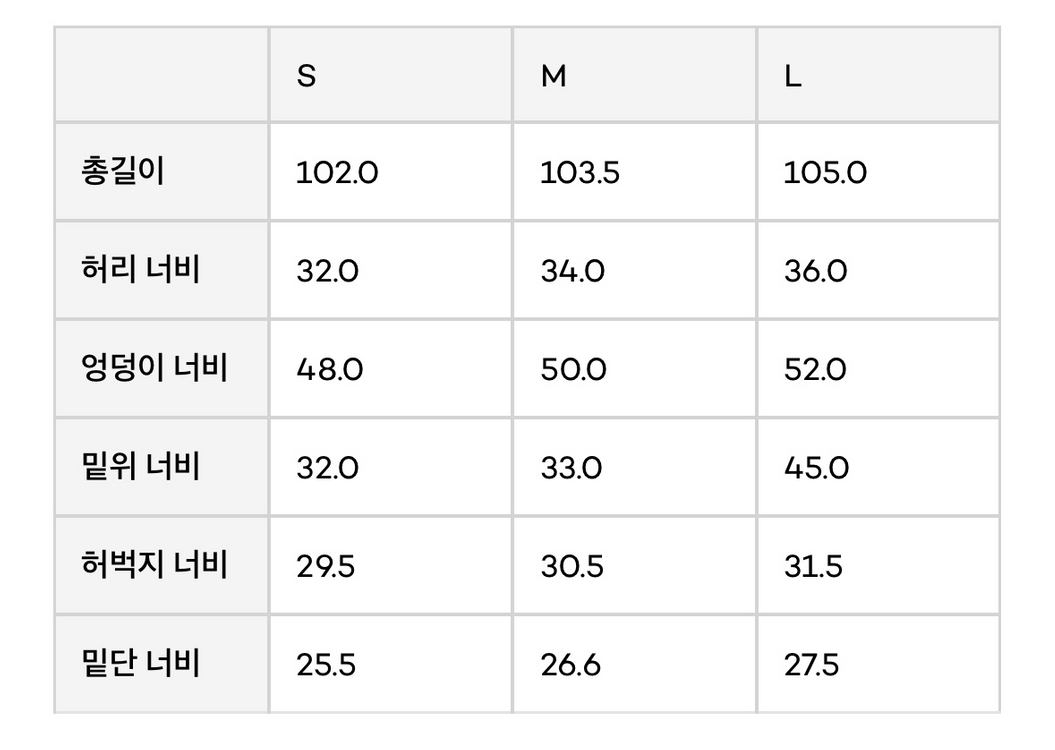
Task: Select the 허리 너비 row label
Action: click(x=141, y=270)
